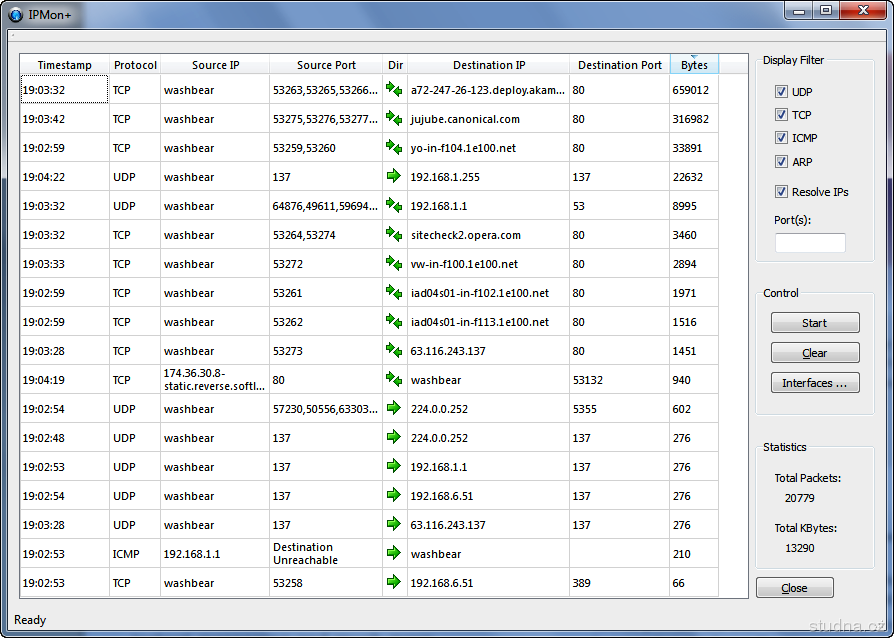Toggle the TCP filter checkbox

781,115
